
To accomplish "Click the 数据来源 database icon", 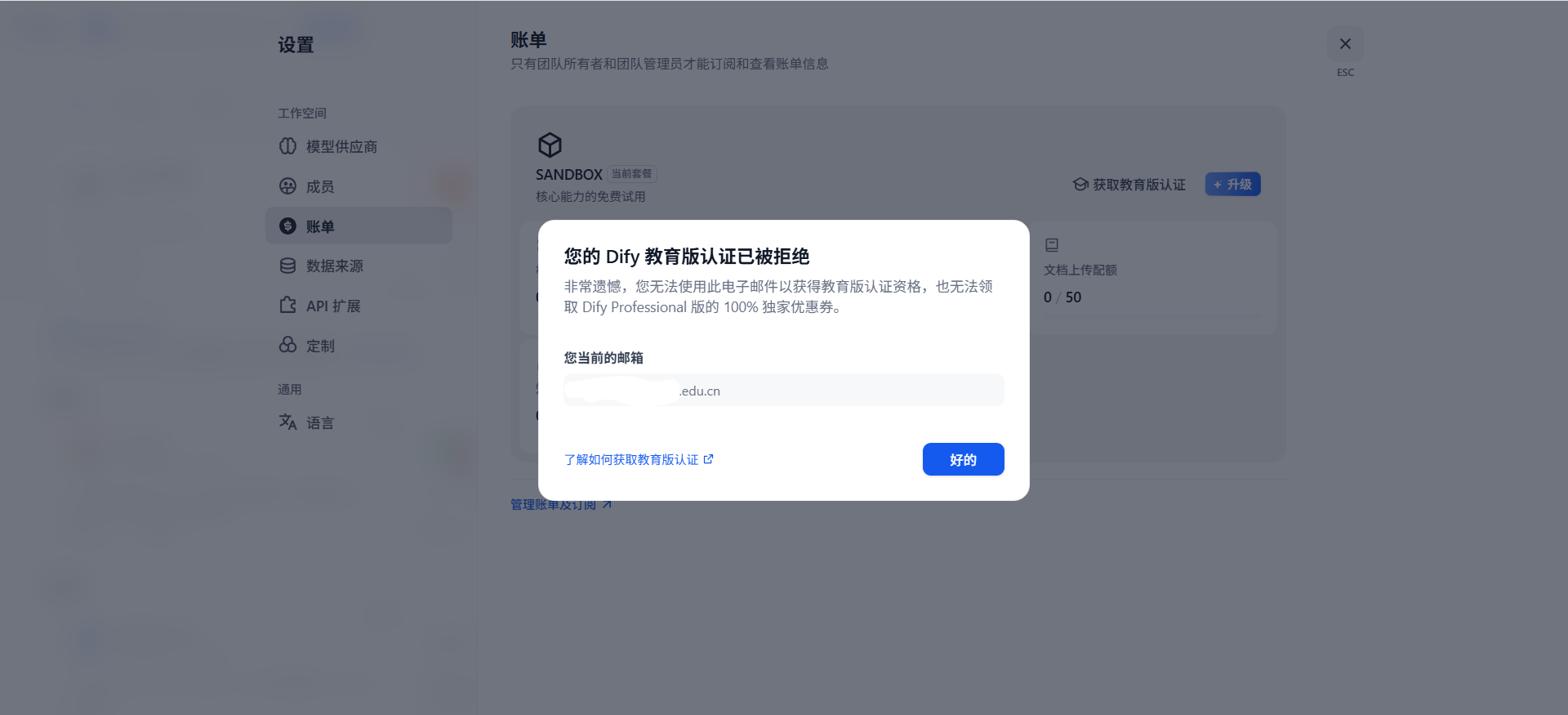I will click(x=287, y=266).
